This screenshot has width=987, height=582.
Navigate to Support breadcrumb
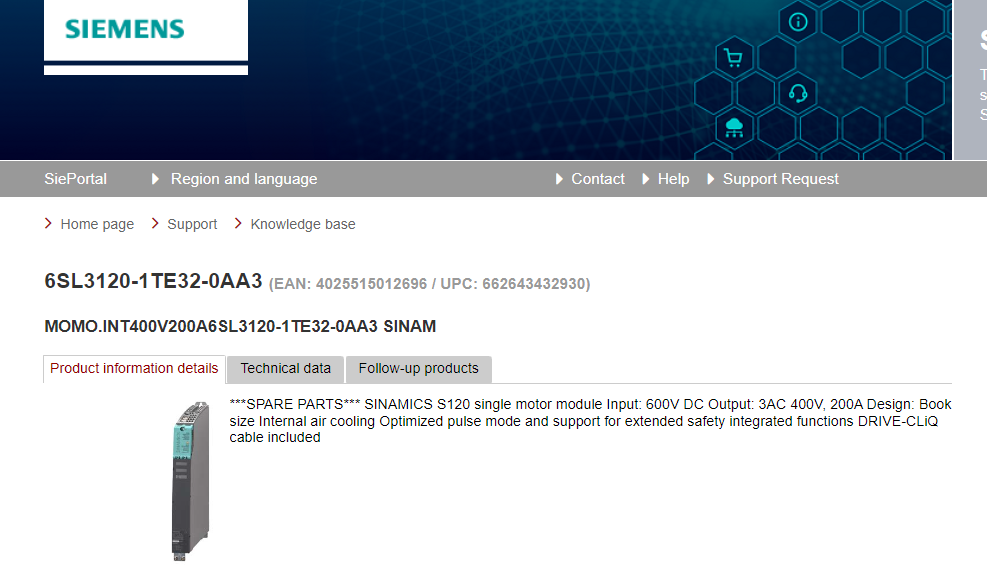tap(192, 224)
